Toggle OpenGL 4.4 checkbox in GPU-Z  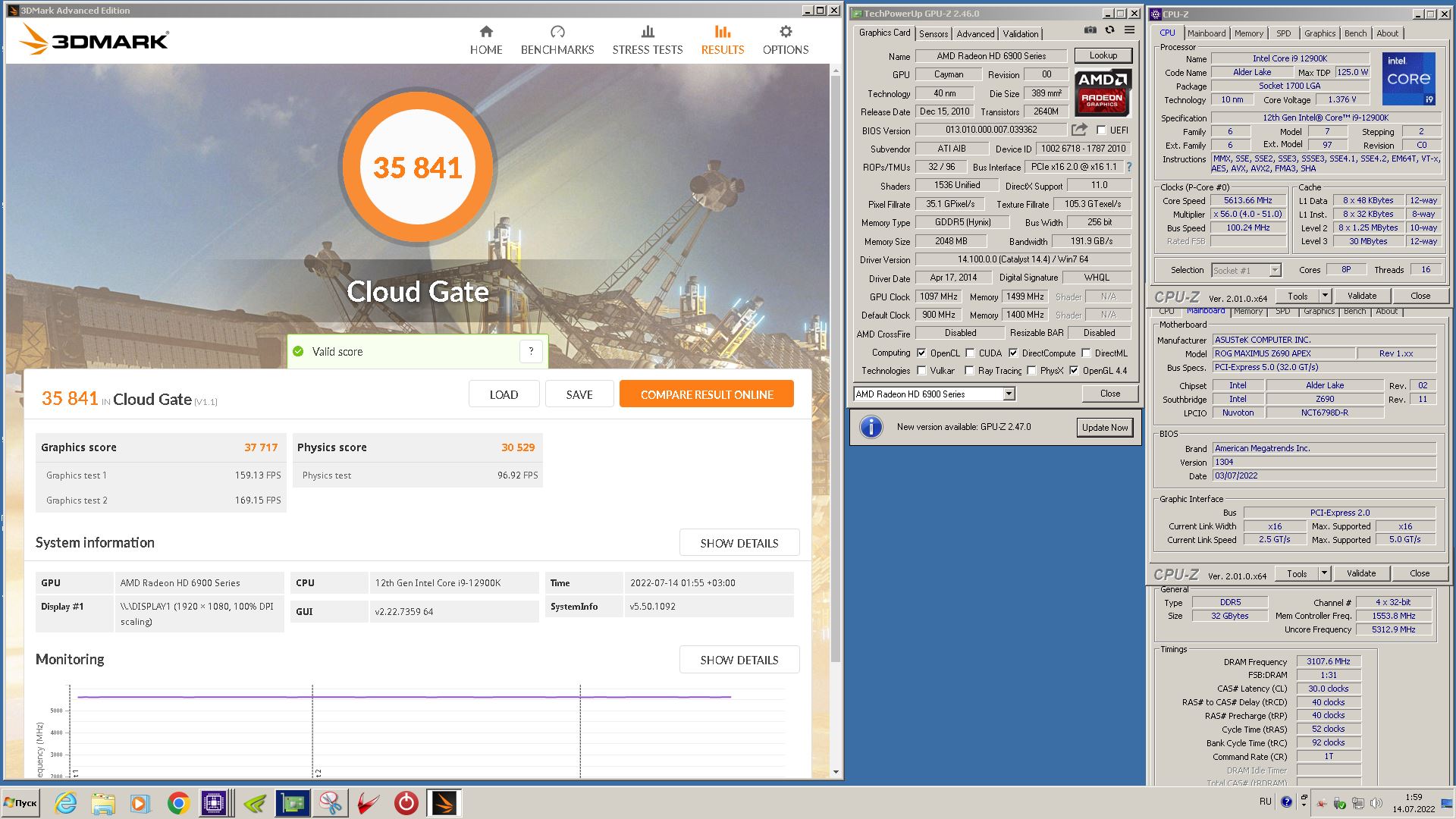(1074, 370)
